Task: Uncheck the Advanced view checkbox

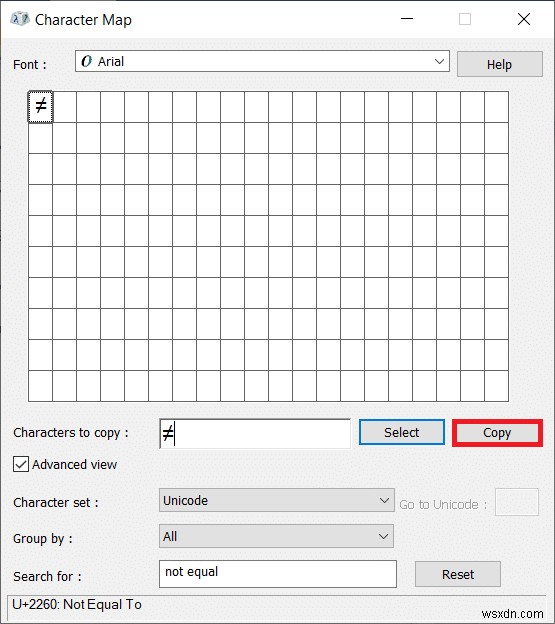Action: (21, 464)
